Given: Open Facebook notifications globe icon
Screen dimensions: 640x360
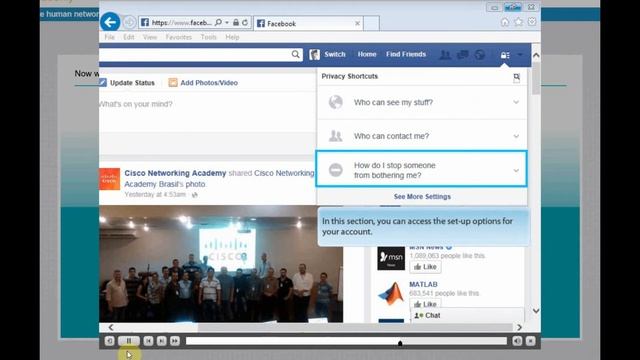Looking at the screenshot, I should coord(480,55).
